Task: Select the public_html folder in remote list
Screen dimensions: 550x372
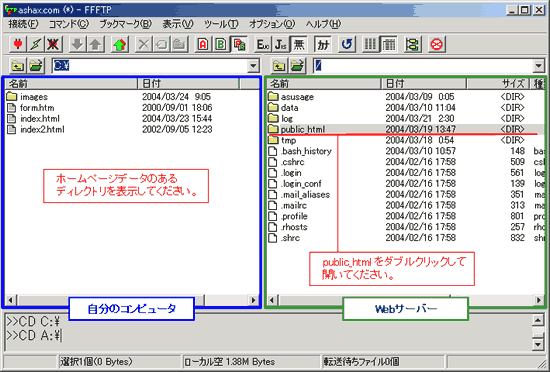Action: 303,129
